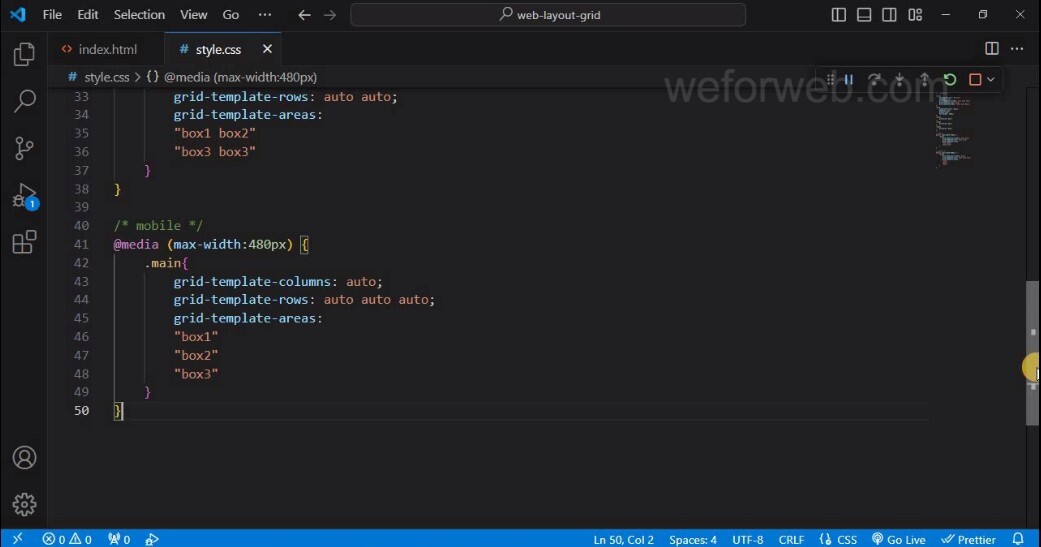This screenshot has height=547, width=1041.
Task: Open the Explorer view in activity bar
Action: click(x=24, y=54)
